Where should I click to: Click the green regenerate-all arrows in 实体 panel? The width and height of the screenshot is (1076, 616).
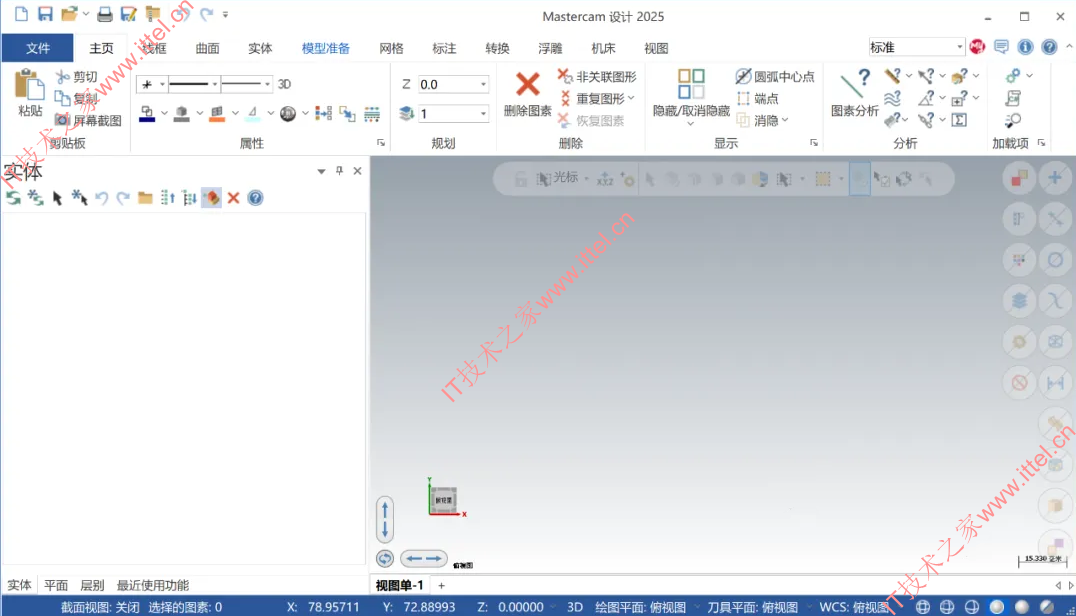click(x=13, y=198)
